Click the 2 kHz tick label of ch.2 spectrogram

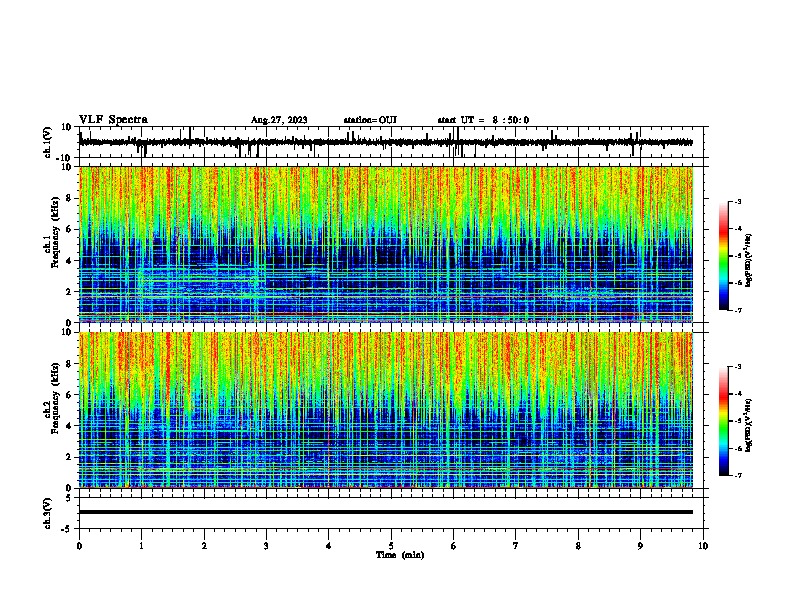[x=70, y=457]
